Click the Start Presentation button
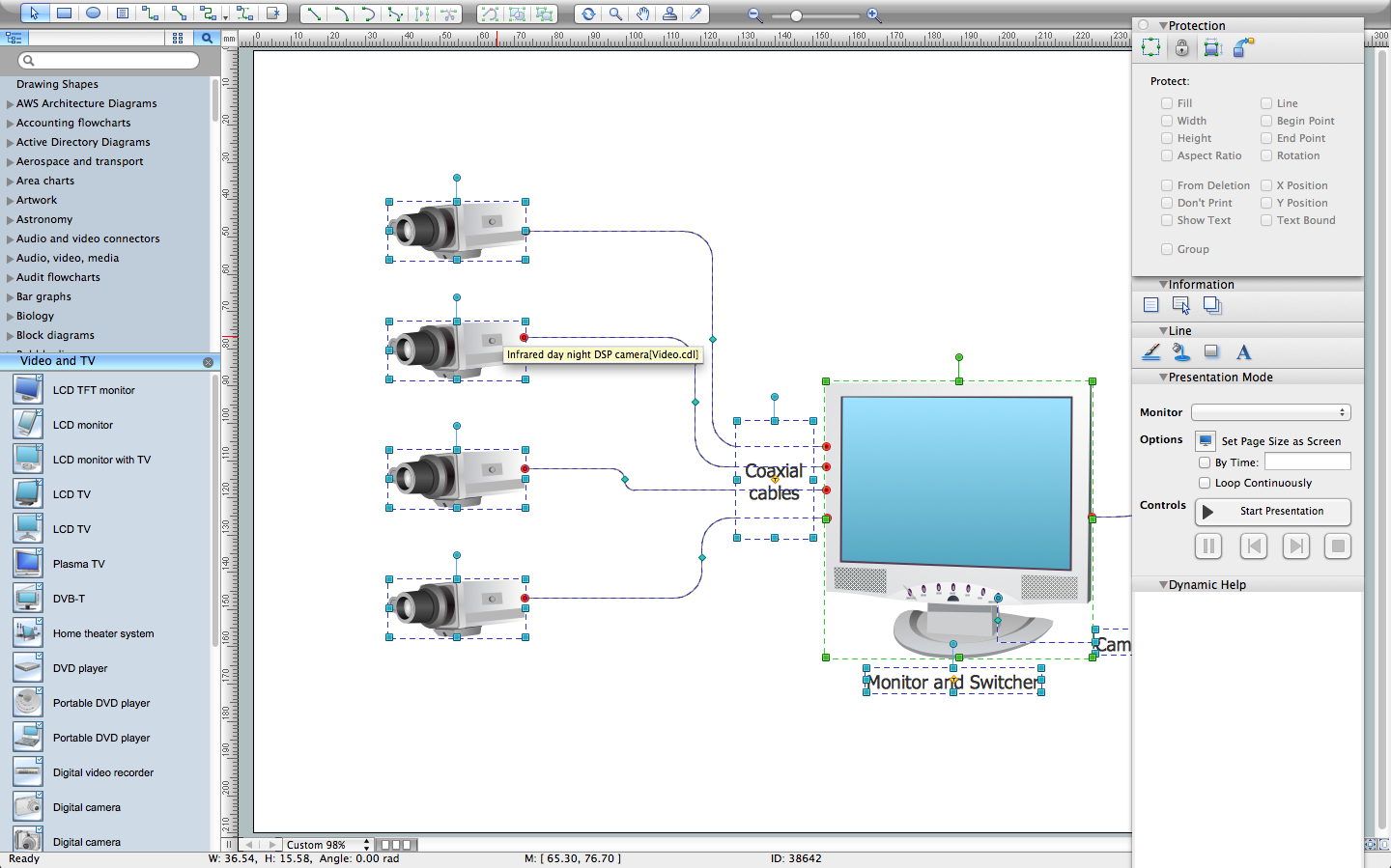 1272,512
